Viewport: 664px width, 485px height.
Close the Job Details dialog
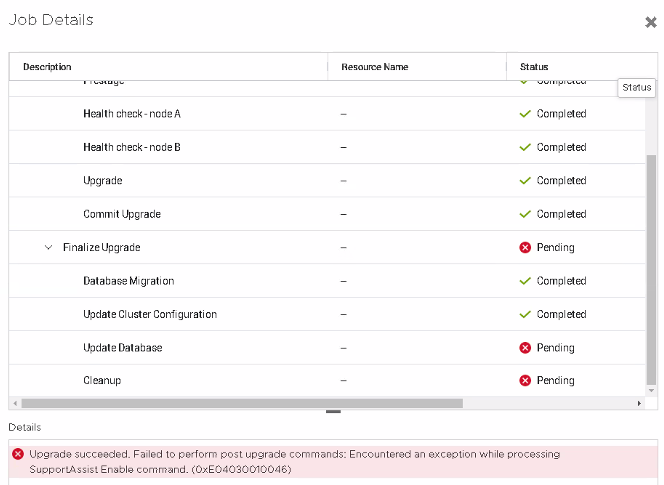pyautogui.click(x=651, y=22)
